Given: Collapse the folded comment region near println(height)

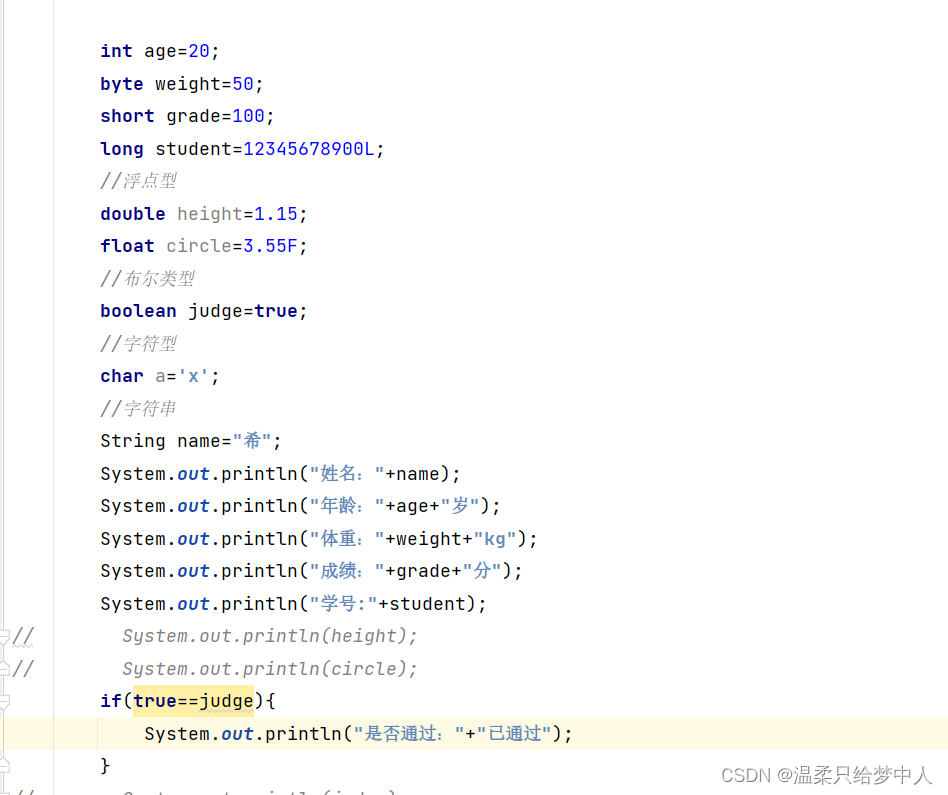Looking at the screenshot, I should [x=4, y=635].
